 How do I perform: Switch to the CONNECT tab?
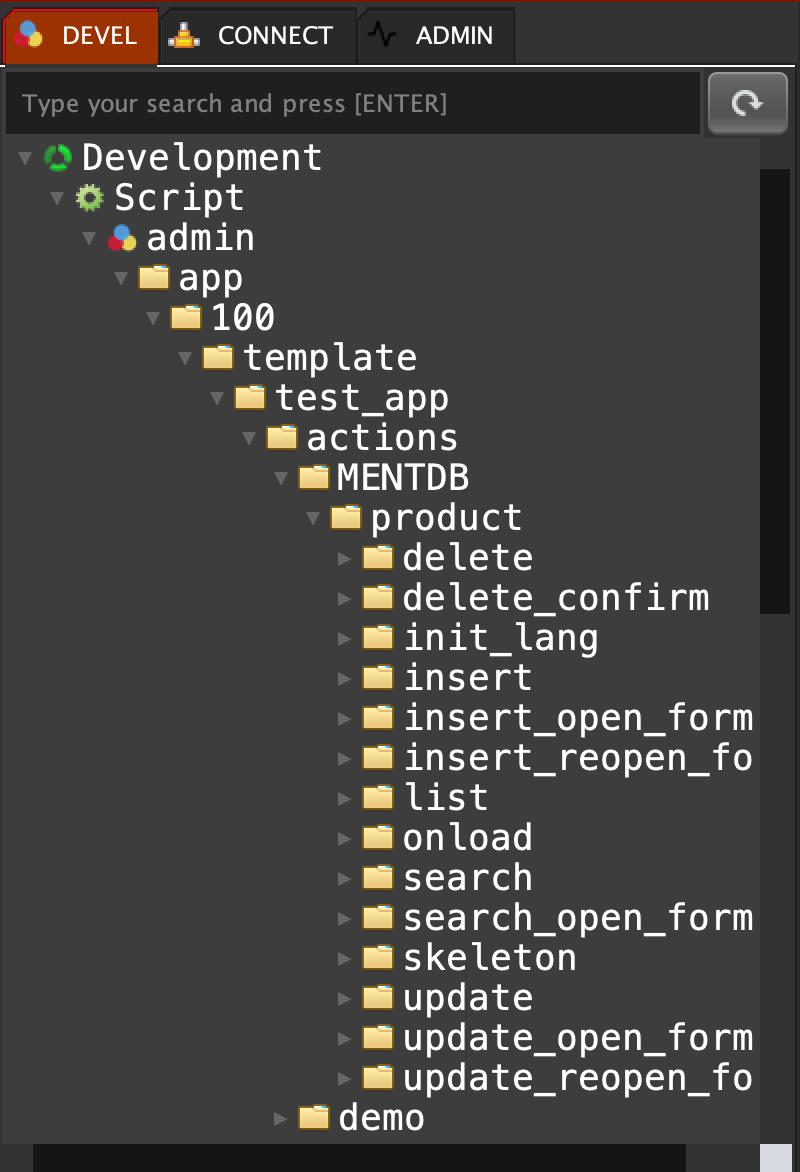pyautogui.click(x=256, y=36)
